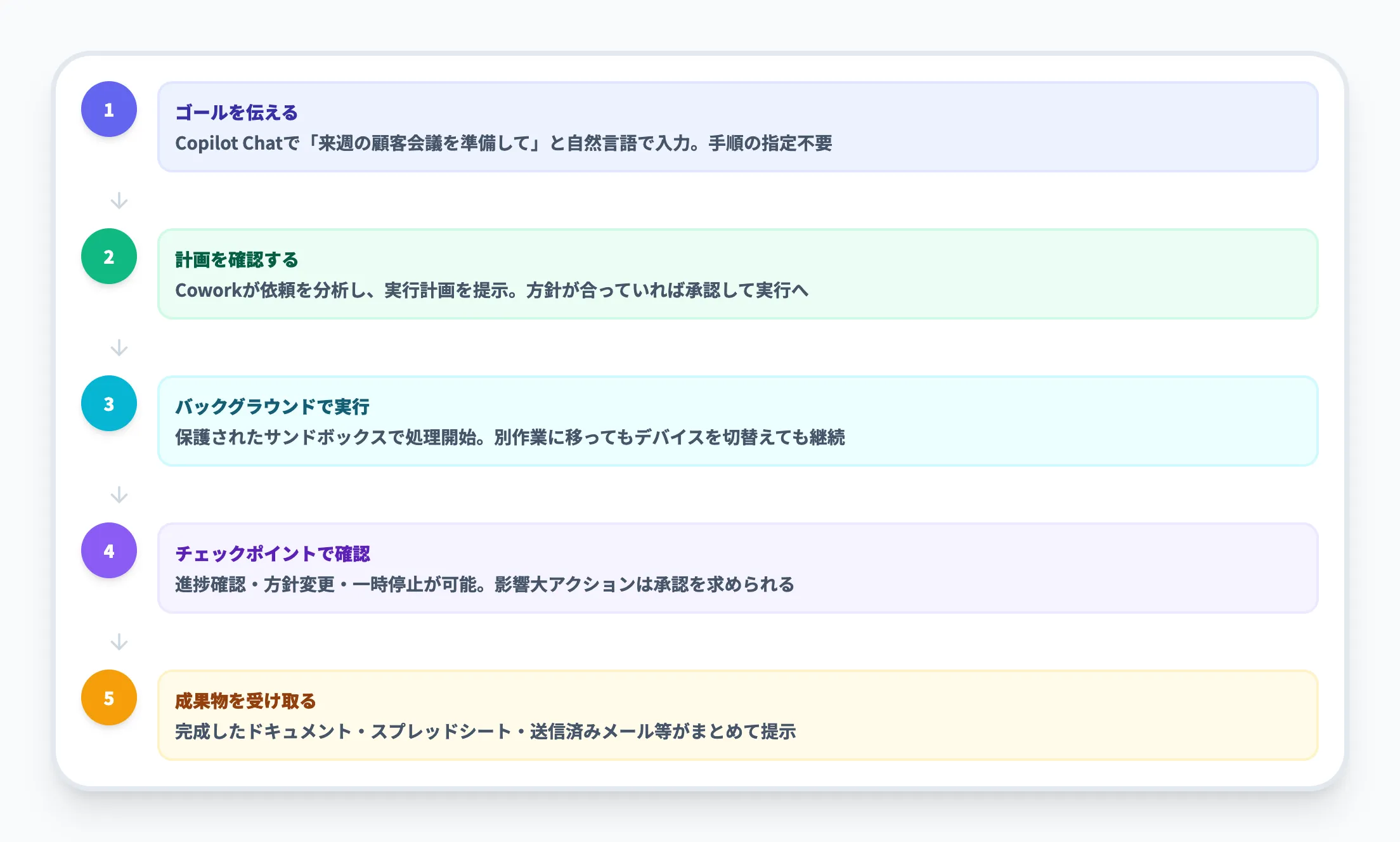Image resolution: width=1400 pixels, height=842 pixels.
Task: Click the 計画を確認する heading
Action: 238,259
